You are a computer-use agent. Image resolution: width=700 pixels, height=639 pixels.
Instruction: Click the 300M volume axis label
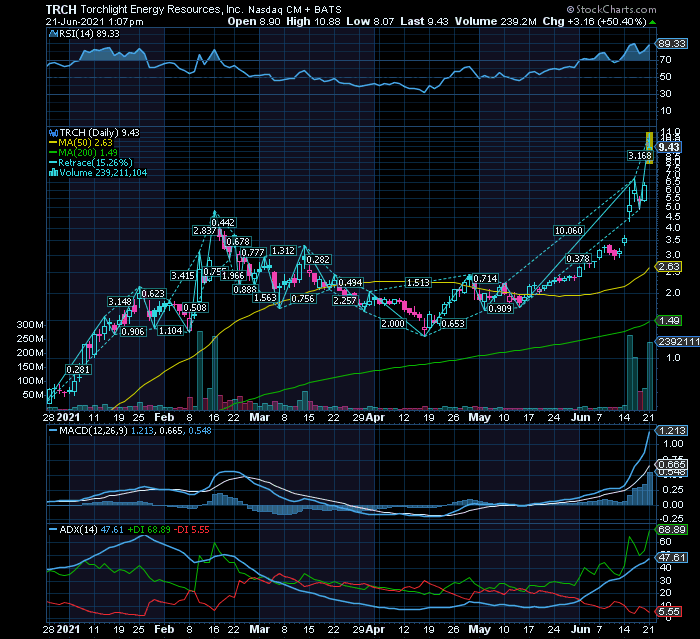tap(30, 325)
